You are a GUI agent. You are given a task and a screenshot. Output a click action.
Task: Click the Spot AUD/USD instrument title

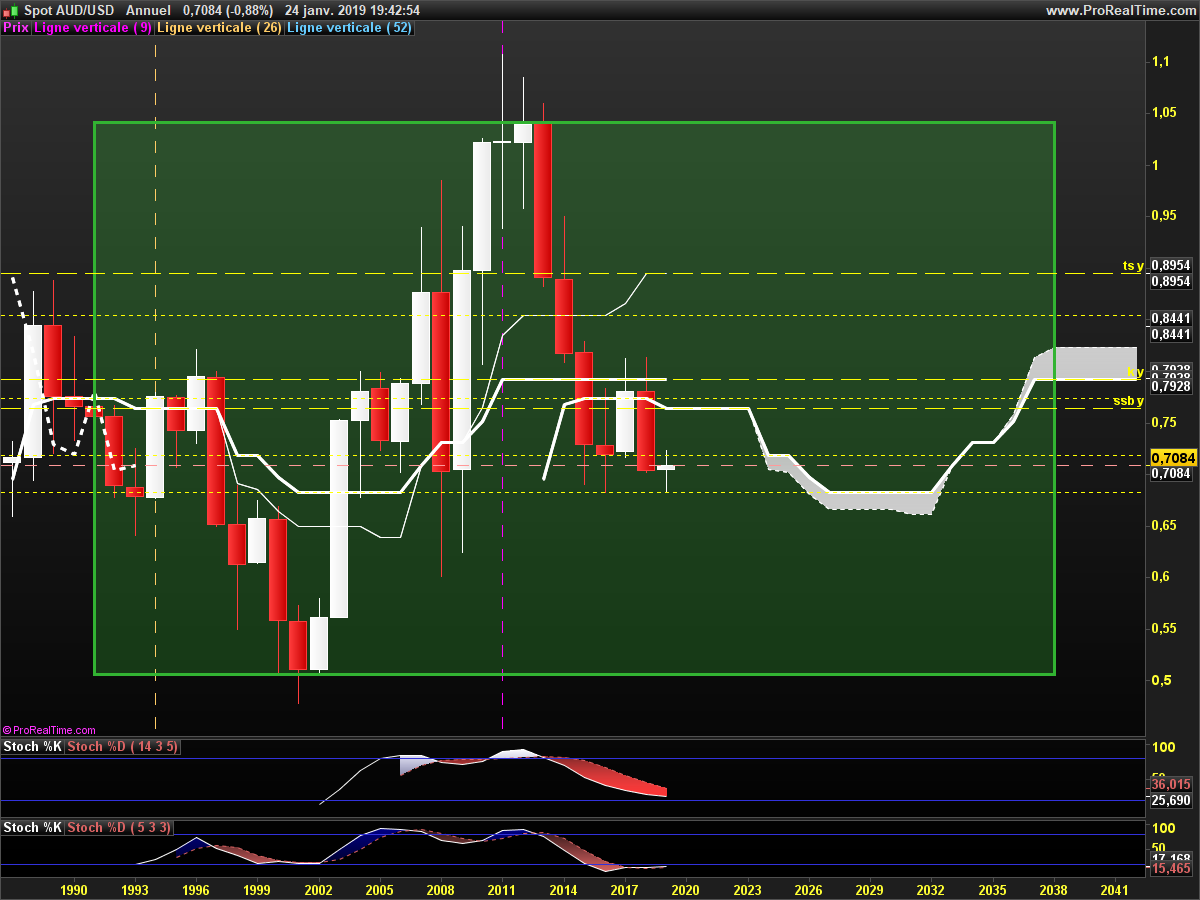click(x=68, y=10)
